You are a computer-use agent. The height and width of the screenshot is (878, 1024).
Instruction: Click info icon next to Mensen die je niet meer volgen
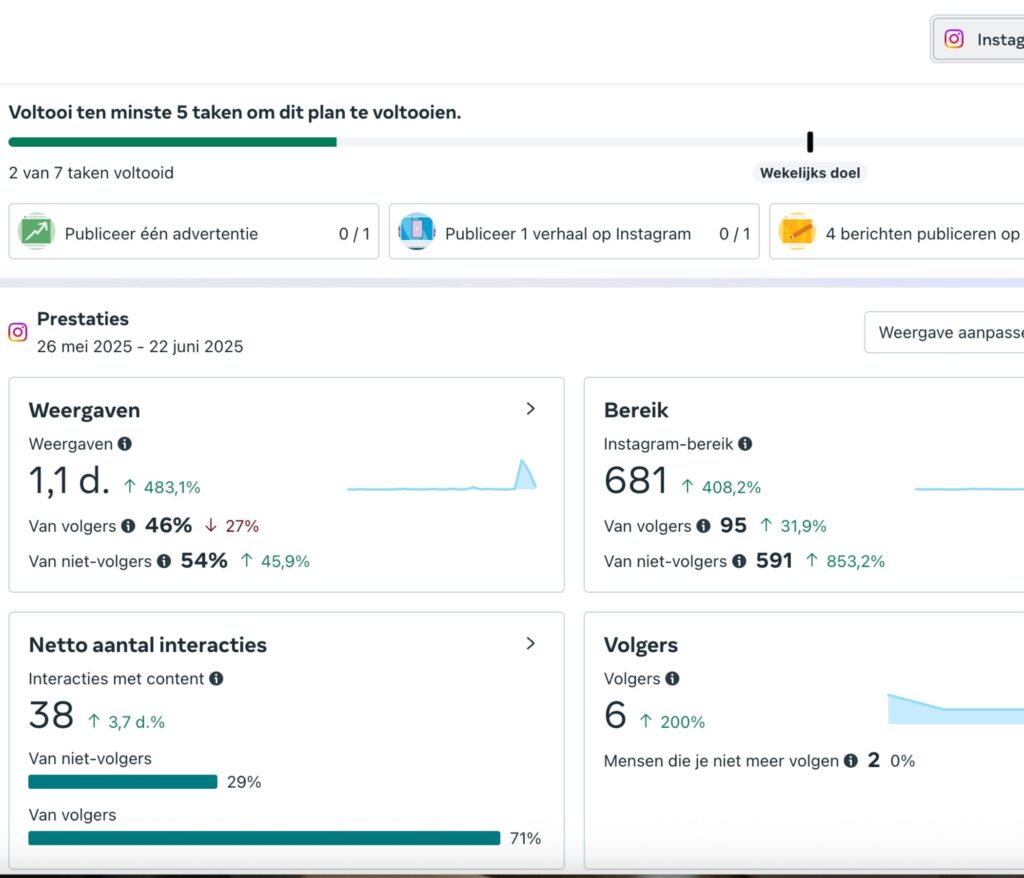tap(850, 761)
